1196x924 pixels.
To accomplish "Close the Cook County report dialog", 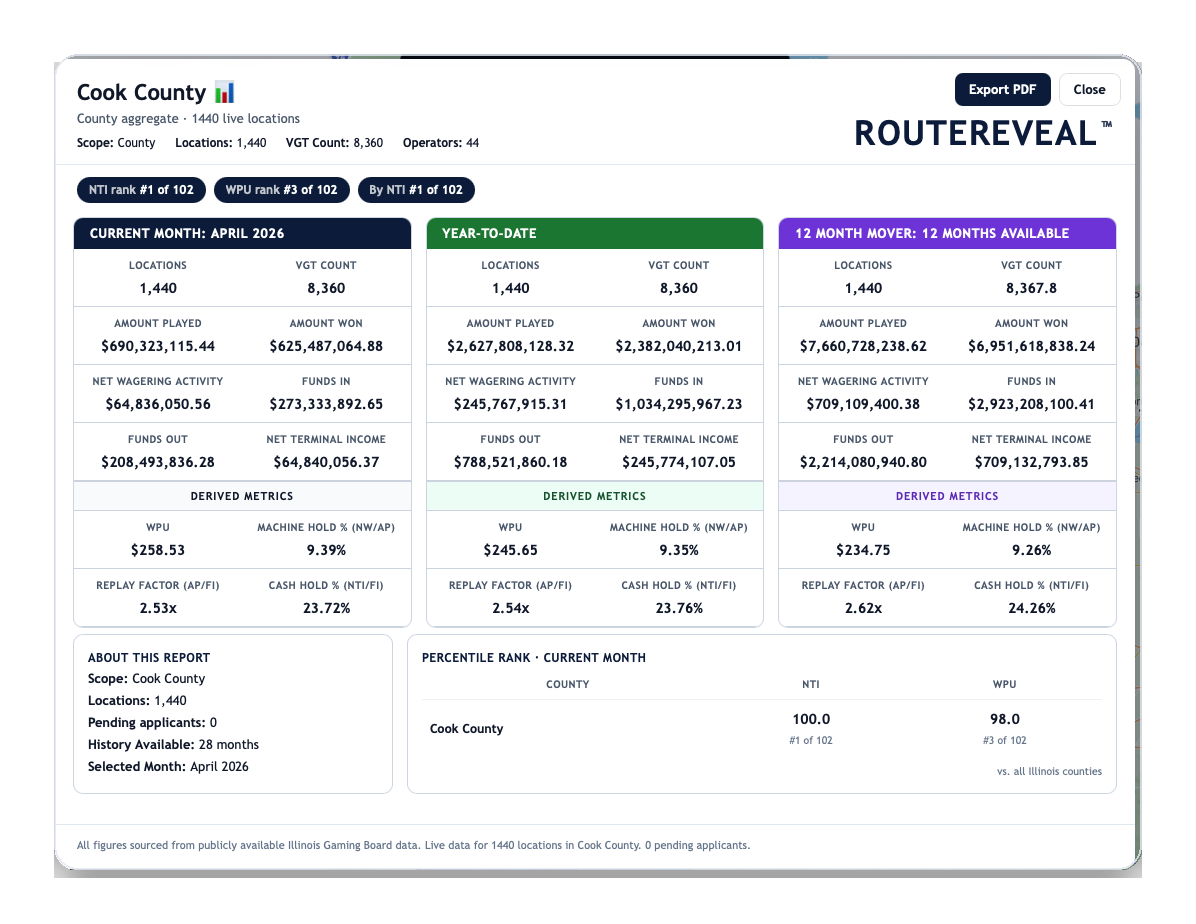I will pos(1089,90).
